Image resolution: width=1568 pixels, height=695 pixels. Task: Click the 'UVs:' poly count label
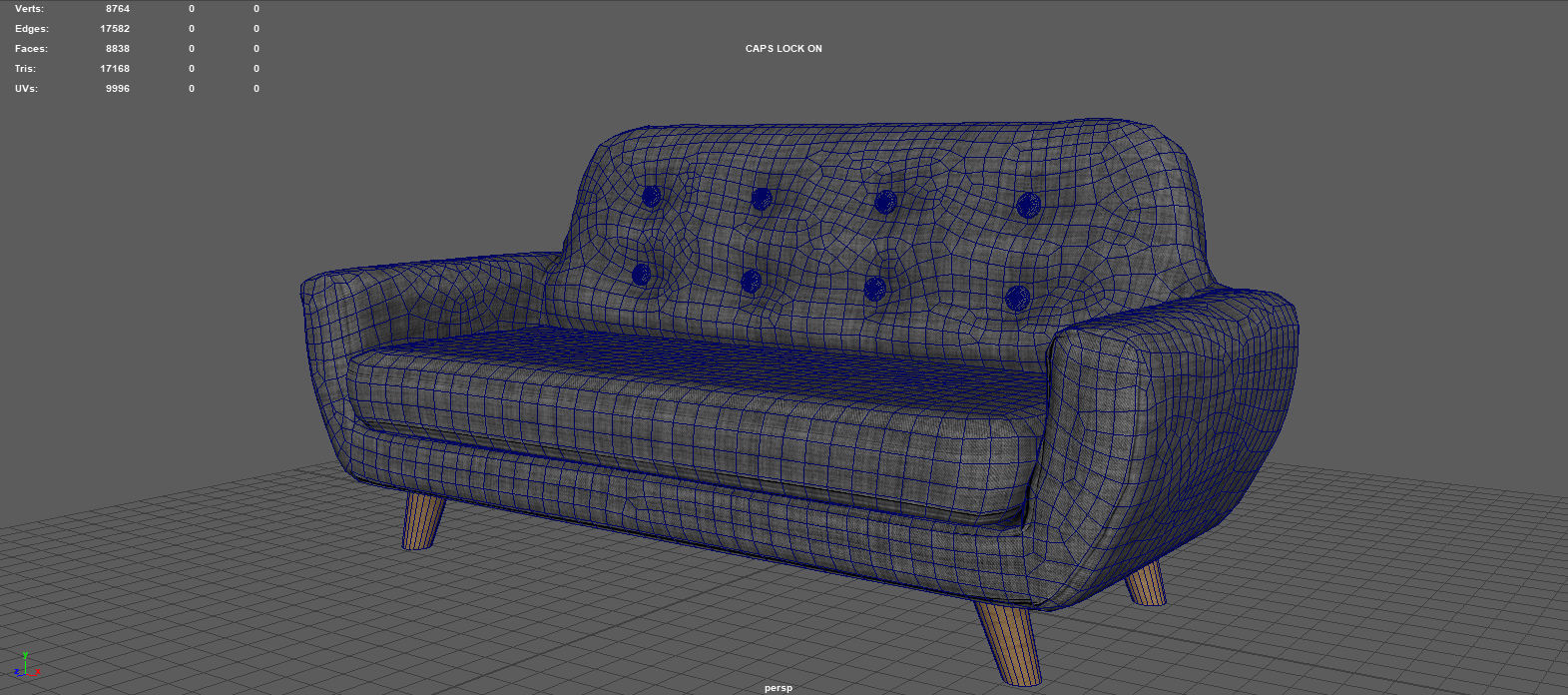tap(26, 89)
